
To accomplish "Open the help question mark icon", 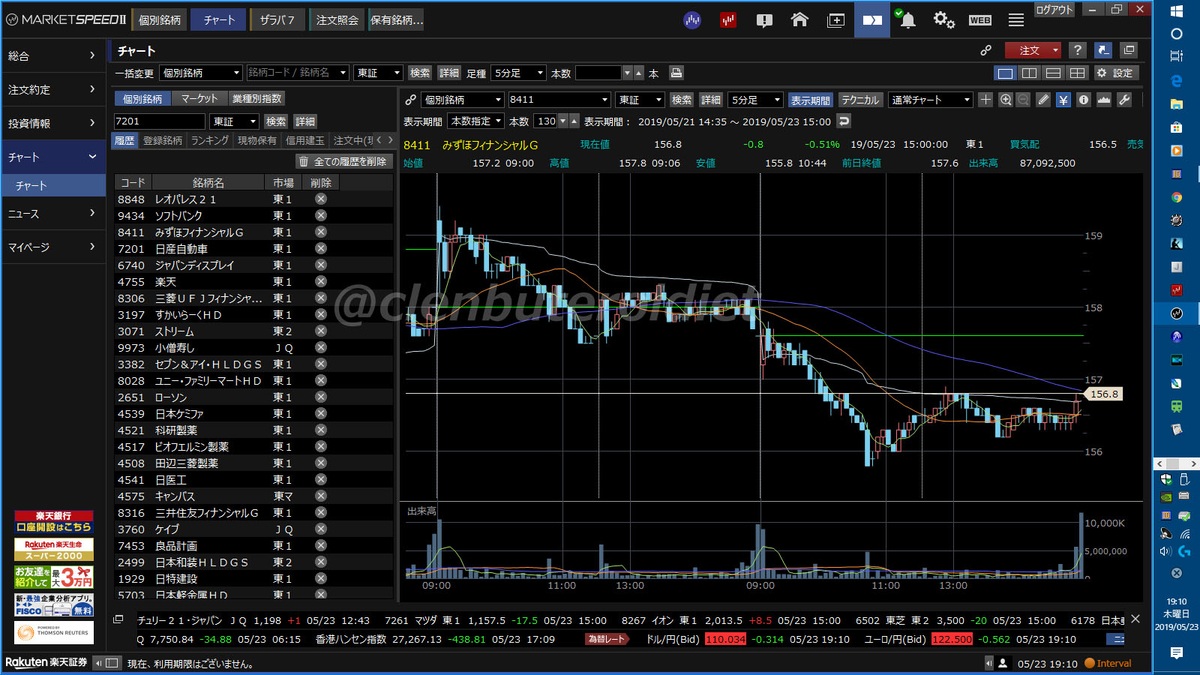I will tap(1077, 50).
